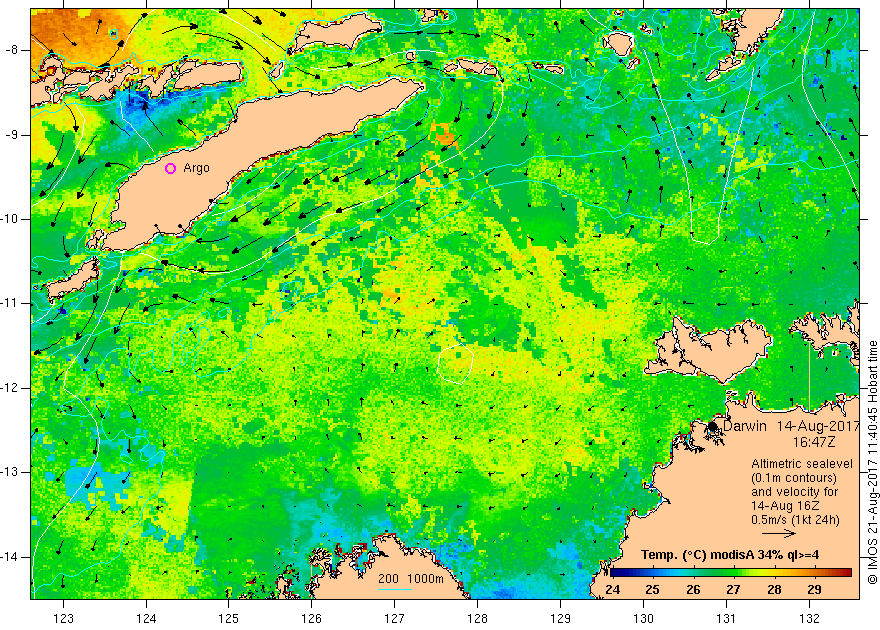Viewport: 880px width, 630px height.
Task: Click the 200 1000m depth contour label
Action: [x=411, y=579]
